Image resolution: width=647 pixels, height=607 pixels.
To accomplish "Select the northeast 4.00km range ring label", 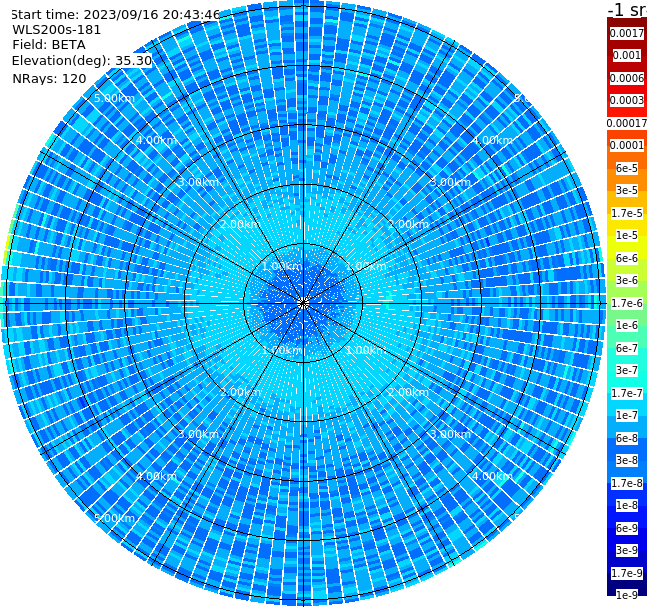I will (x=492, y=140).
